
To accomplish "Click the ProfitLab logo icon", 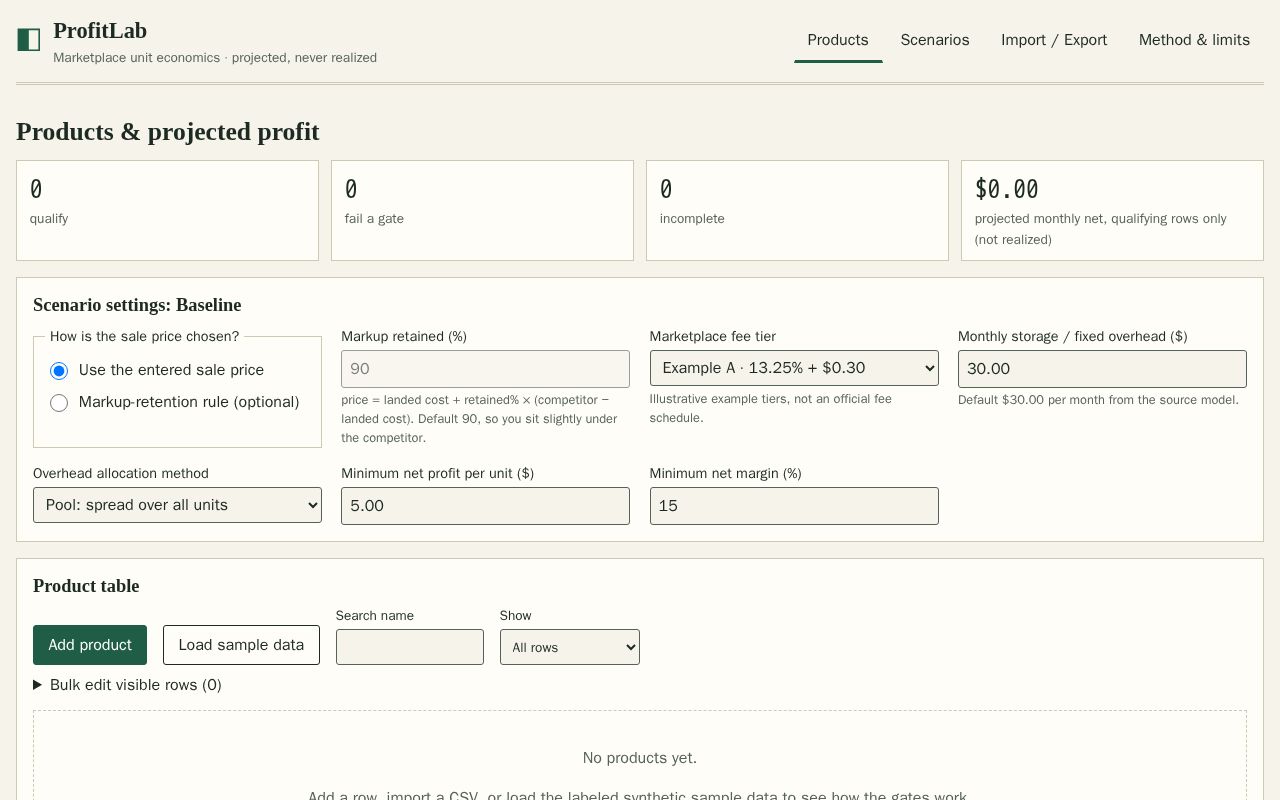I will (29, 40).
